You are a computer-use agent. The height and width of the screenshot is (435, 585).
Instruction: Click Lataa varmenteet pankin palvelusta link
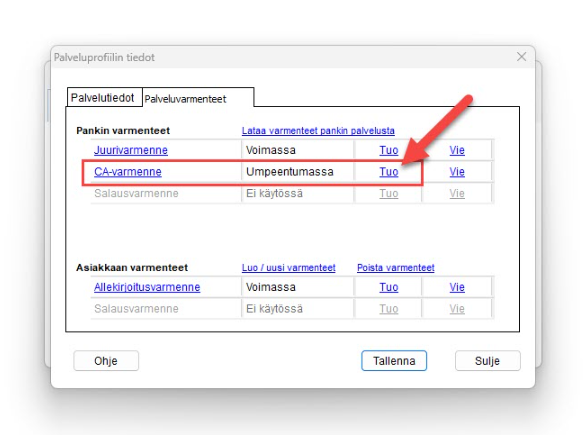(x=318, y=131)
